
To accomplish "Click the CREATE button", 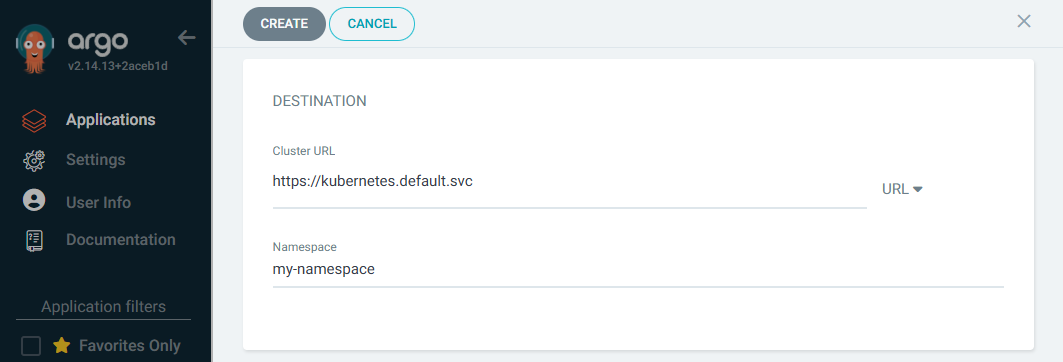I will click(284, 24).
